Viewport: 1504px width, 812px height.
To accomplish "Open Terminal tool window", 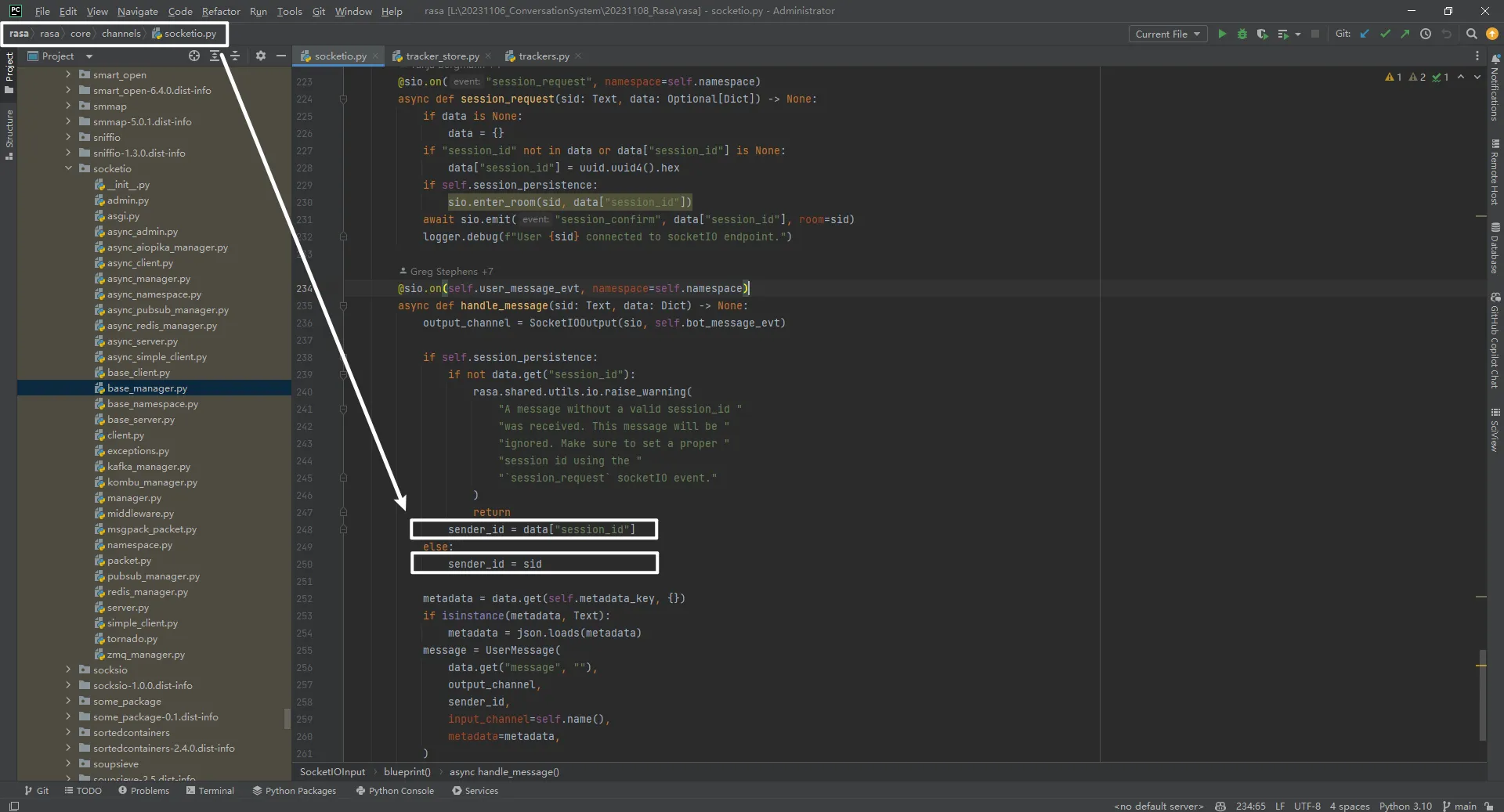I will coord(210,790).
